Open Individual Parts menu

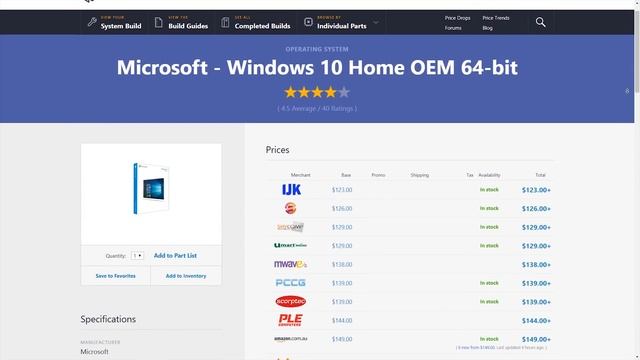[x=342, y=26]
